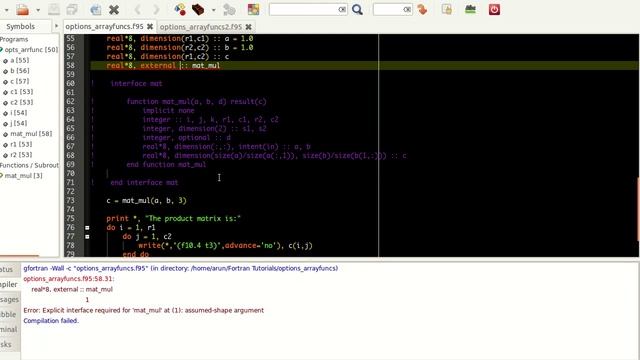Compile the current file

tap(180, 9)
